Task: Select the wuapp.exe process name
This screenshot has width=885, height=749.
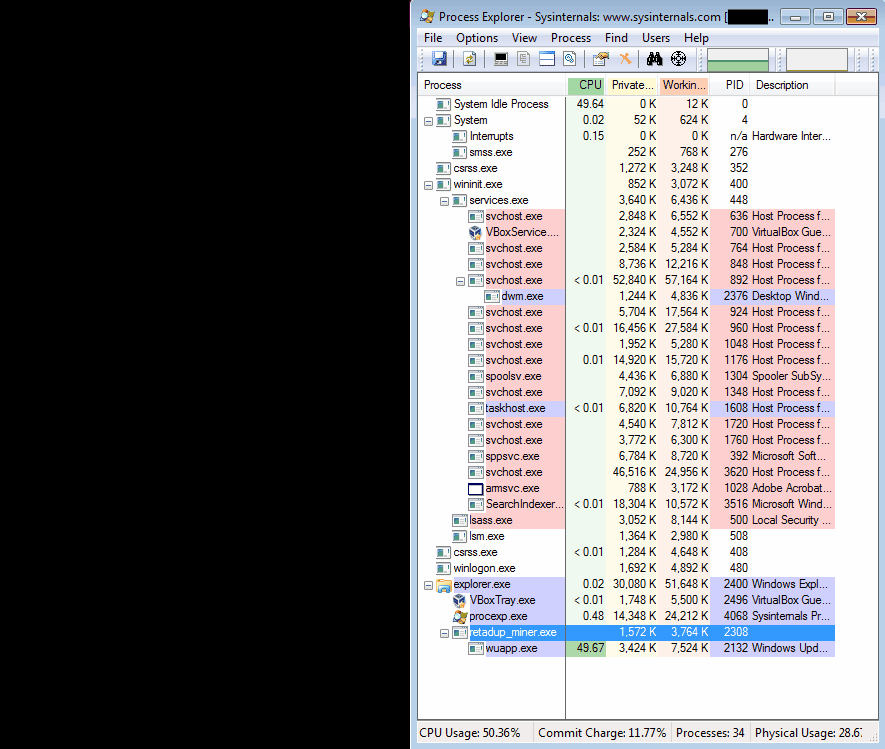Action: tap(511, 649)
